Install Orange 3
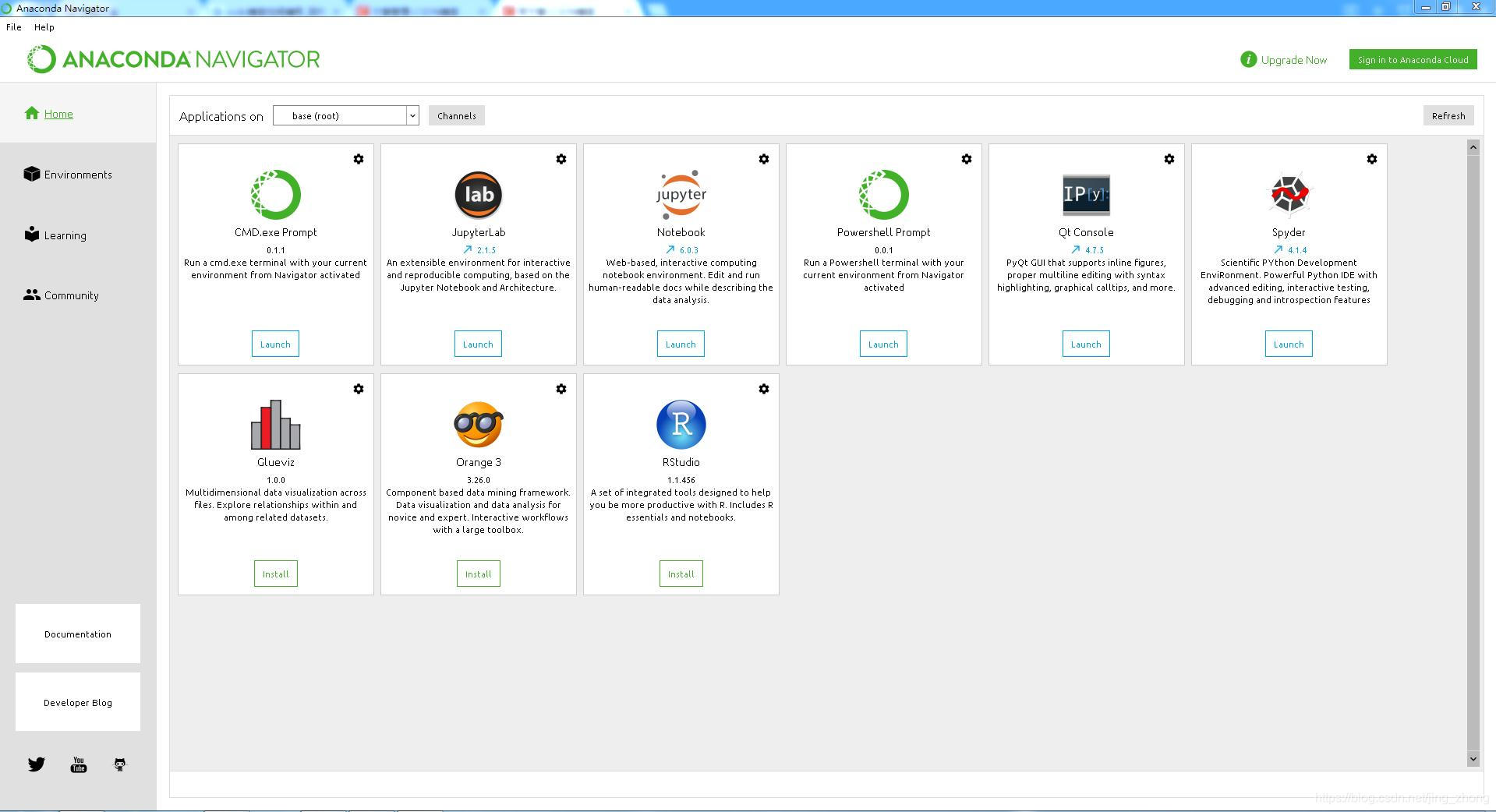 [x=478, y=574]
